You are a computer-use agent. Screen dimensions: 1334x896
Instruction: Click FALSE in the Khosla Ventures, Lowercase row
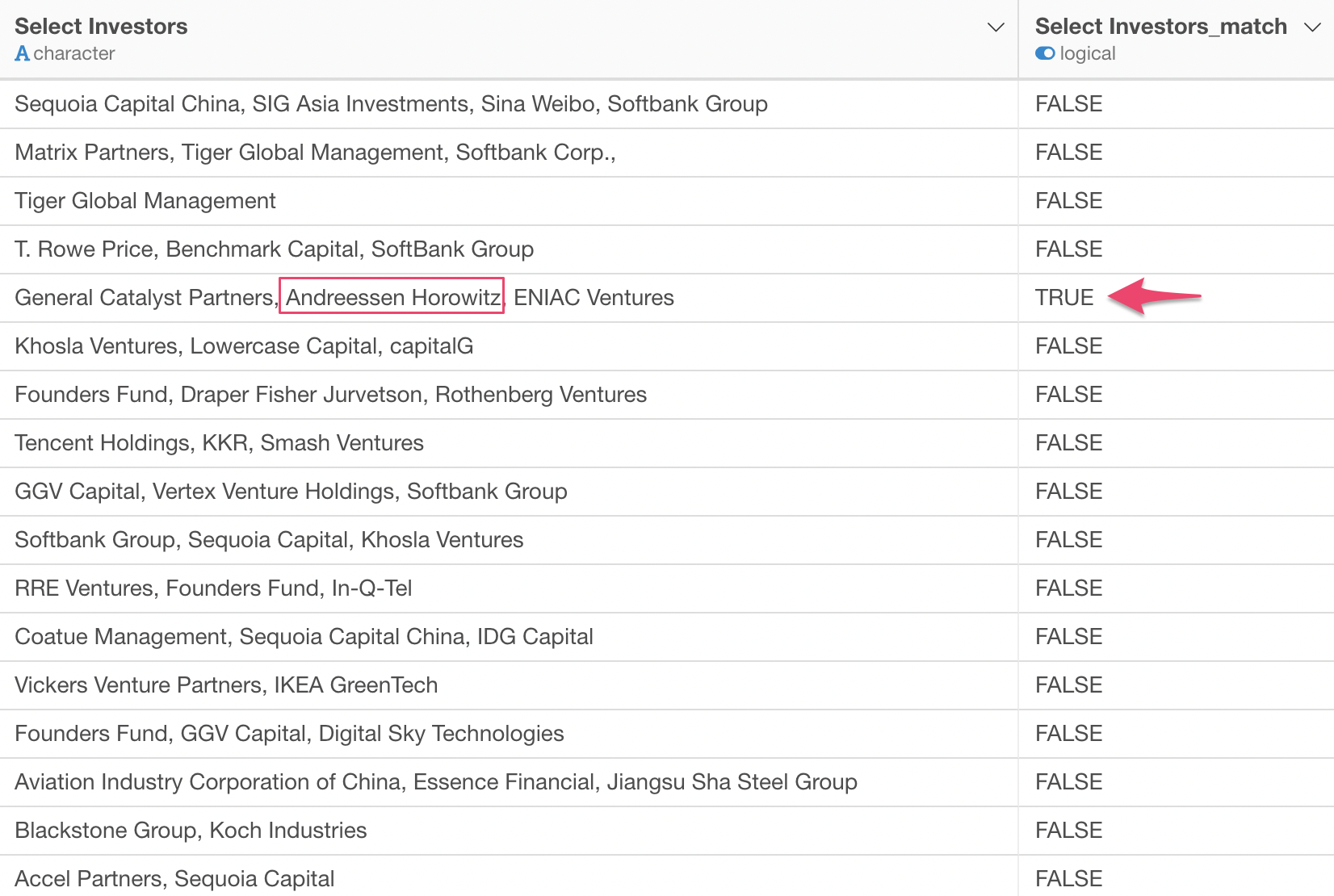tap(1068, 346)
